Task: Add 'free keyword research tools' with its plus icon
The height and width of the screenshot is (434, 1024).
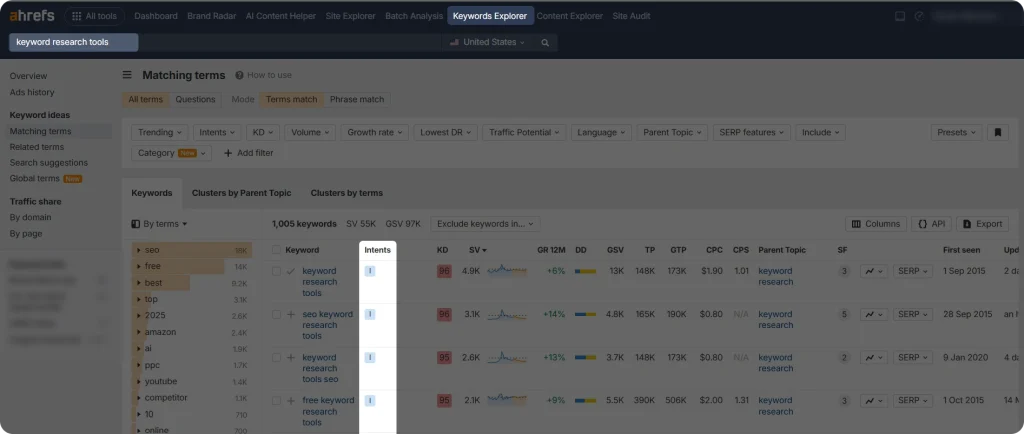Action: [291, 401]
